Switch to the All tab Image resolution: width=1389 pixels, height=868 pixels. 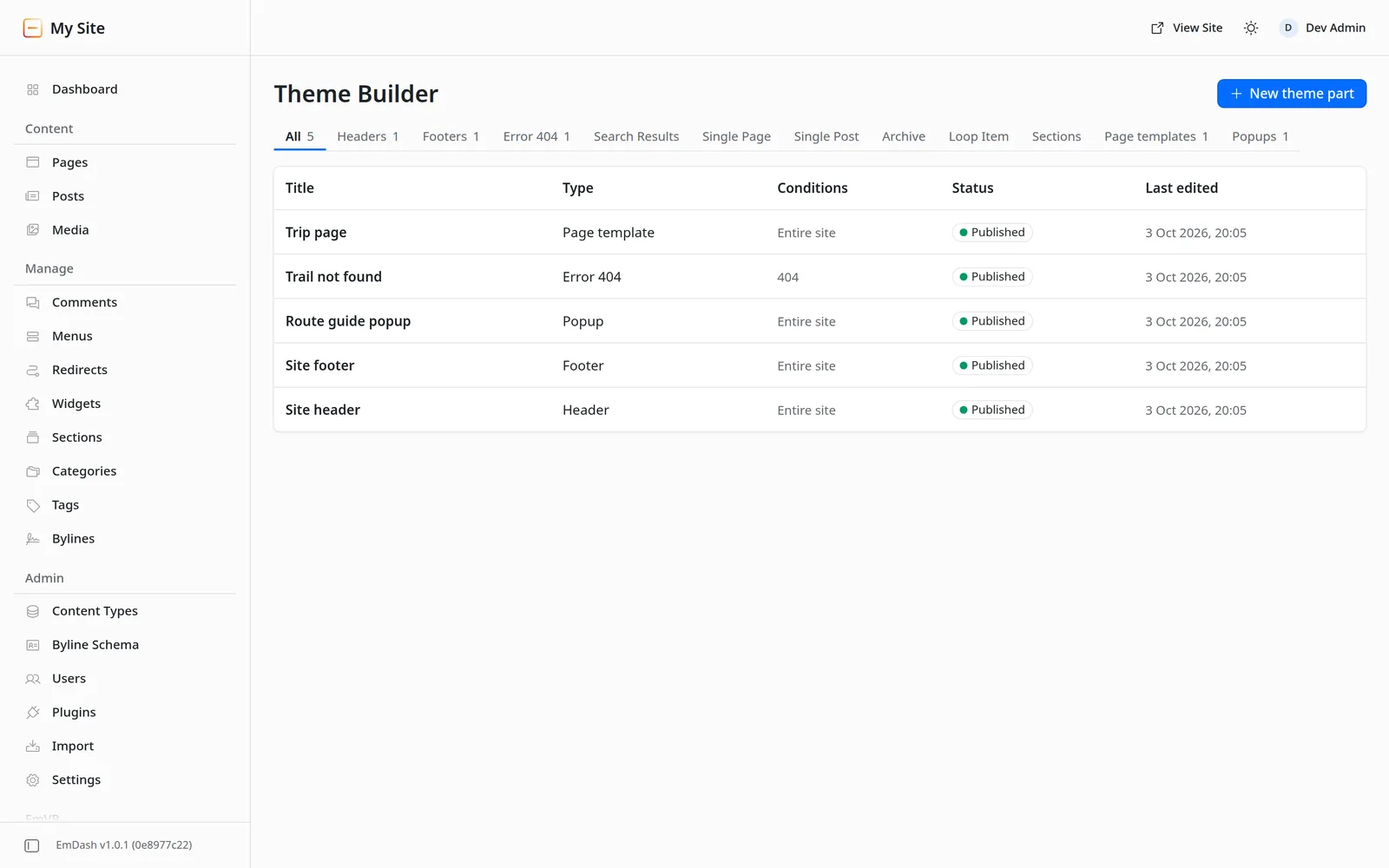[300, 136]
